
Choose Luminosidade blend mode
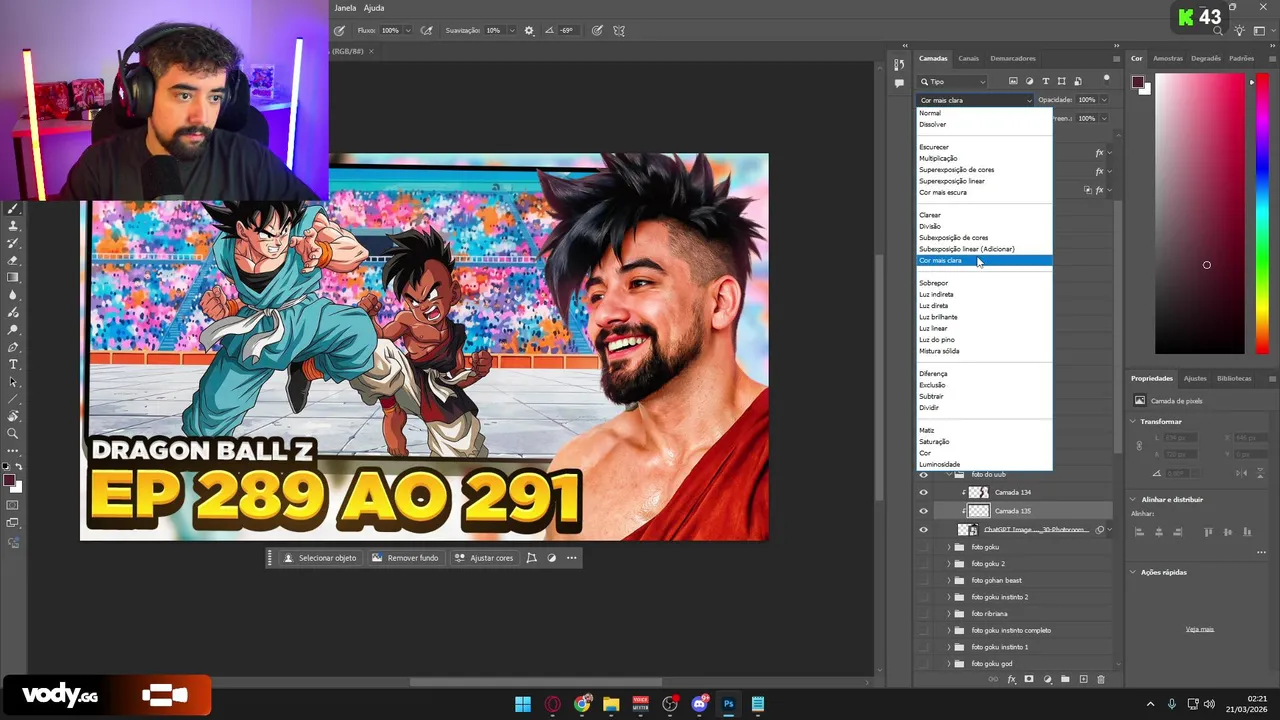coord(939,464)
